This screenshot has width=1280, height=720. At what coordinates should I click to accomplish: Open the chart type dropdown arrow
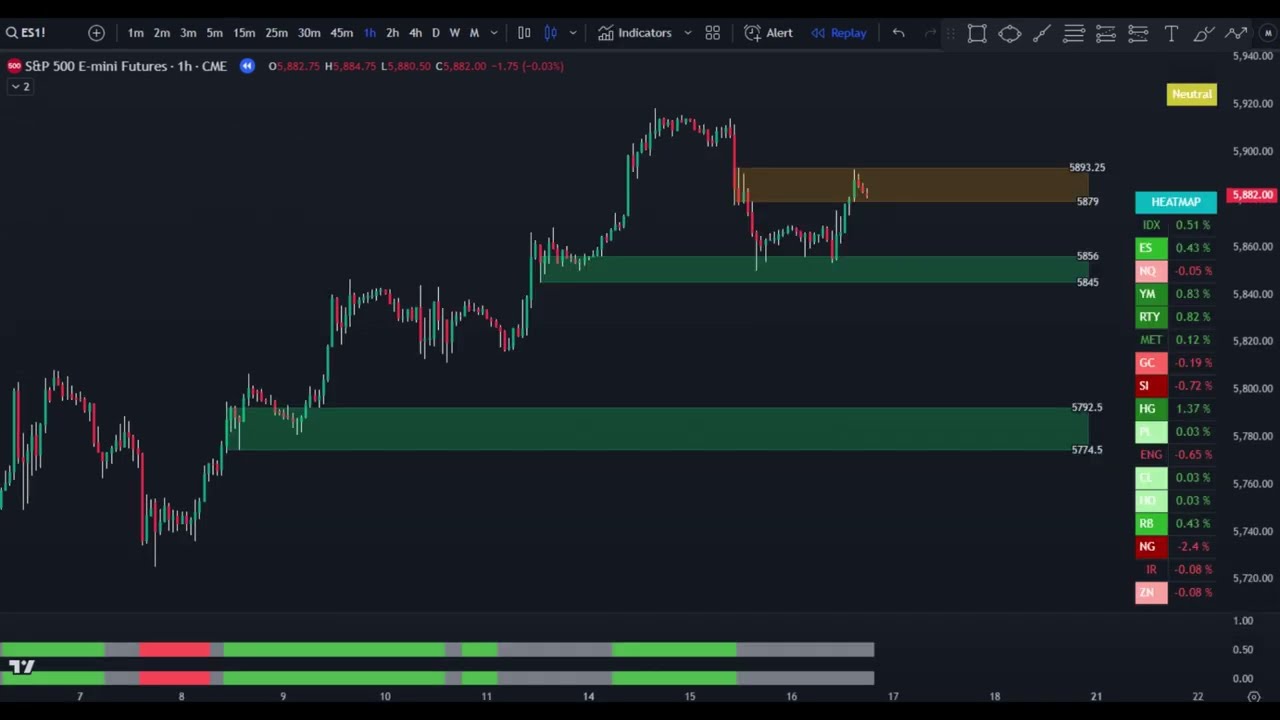573,33
